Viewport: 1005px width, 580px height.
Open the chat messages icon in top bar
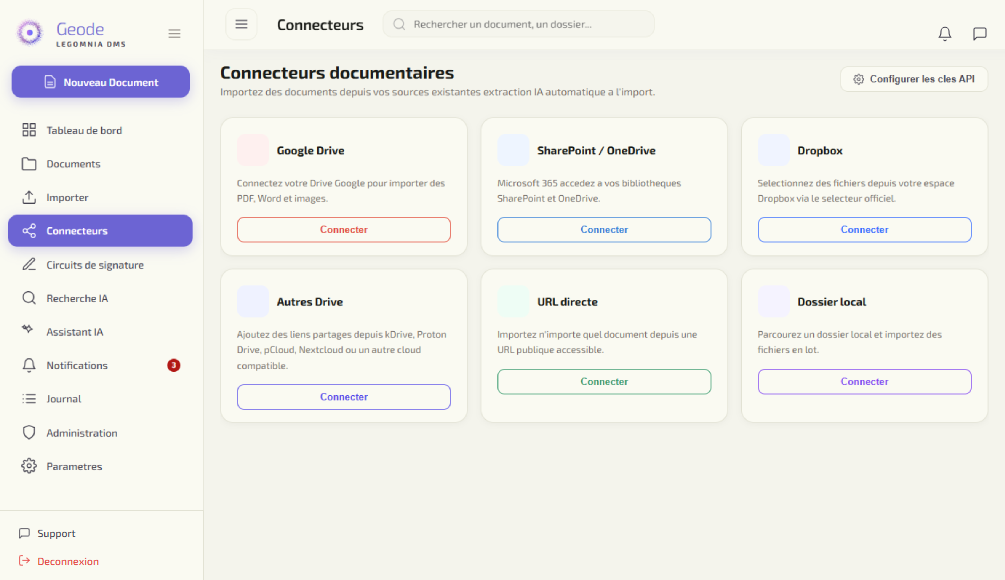(x=979, y=33)
